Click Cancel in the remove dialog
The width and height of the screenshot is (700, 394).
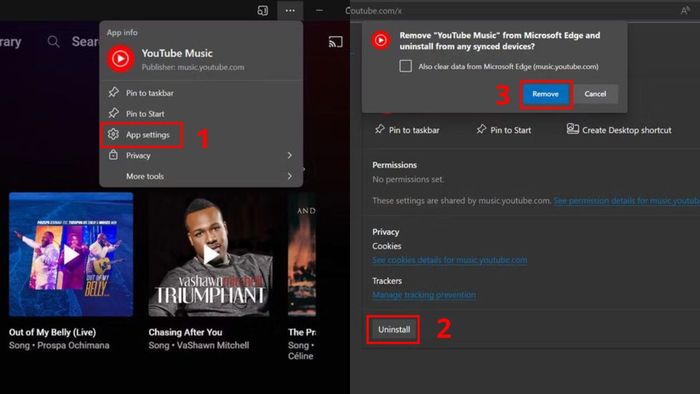pyautogui.click(x=595, y=94)
